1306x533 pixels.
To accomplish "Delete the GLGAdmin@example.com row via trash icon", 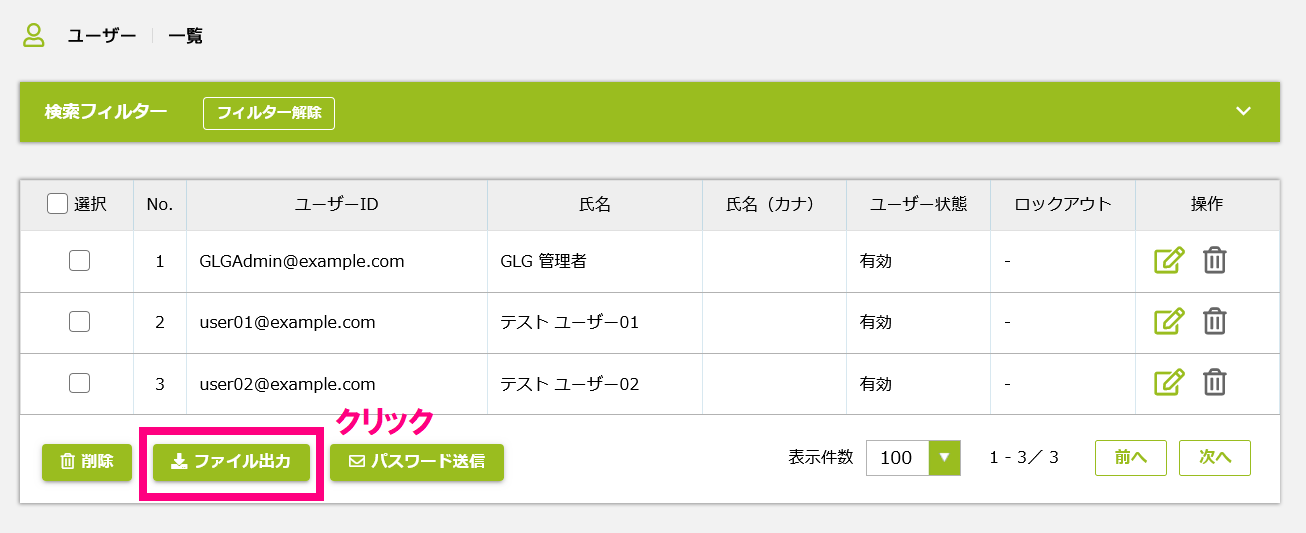I will [x=1214, y=261].
